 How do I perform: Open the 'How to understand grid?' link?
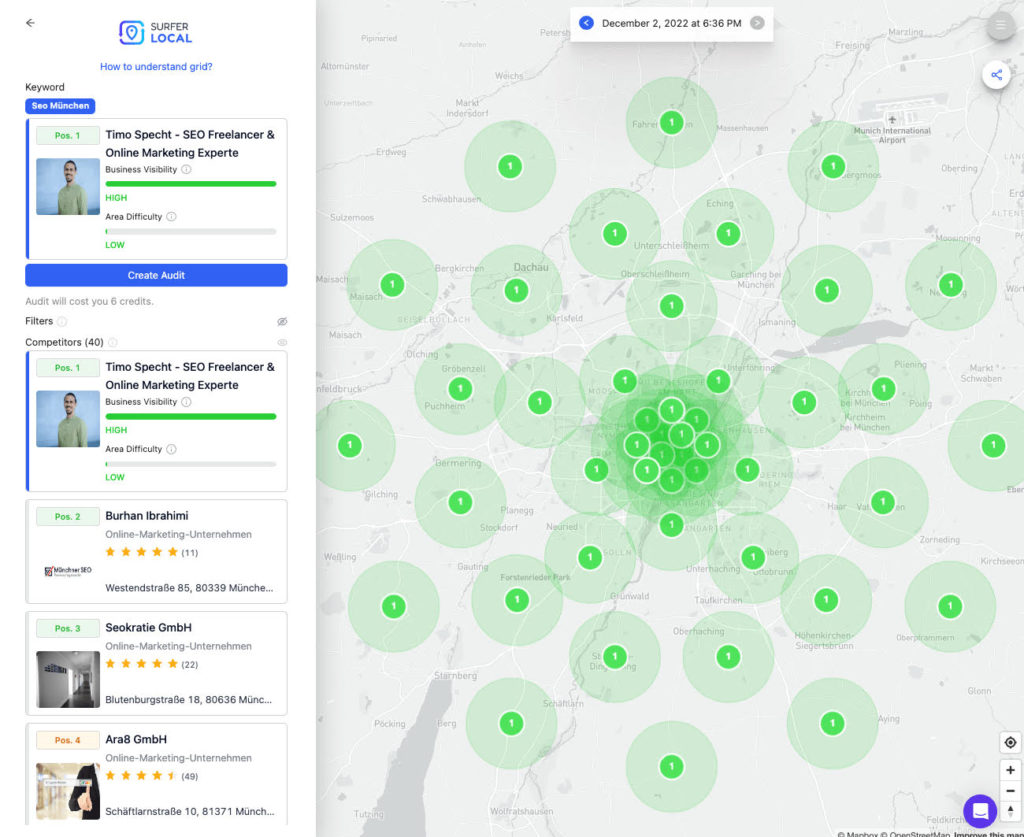[x=156, y=67]
